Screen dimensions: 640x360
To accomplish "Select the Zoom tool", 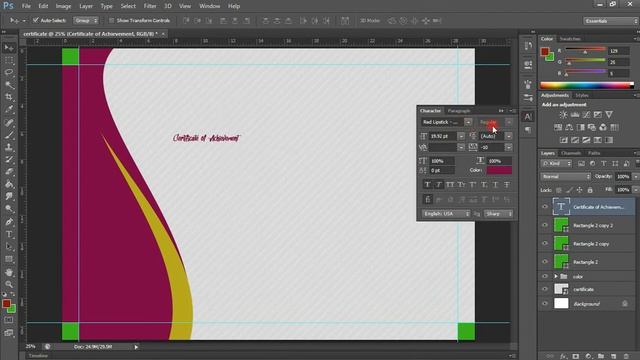I will (9, 284).
